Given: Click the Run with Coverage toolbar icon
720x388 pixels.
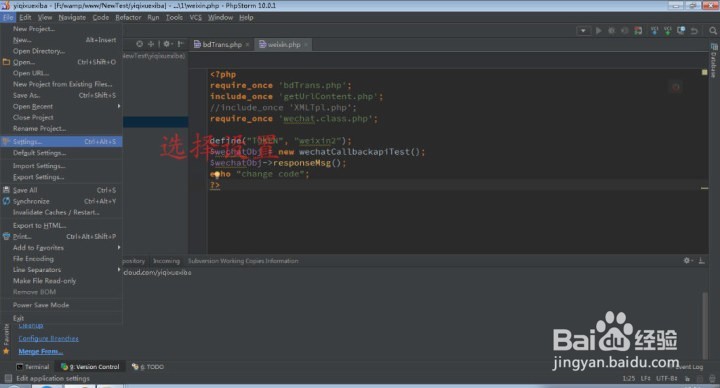Looking at the screenshot, I should [x=625, y=31].
